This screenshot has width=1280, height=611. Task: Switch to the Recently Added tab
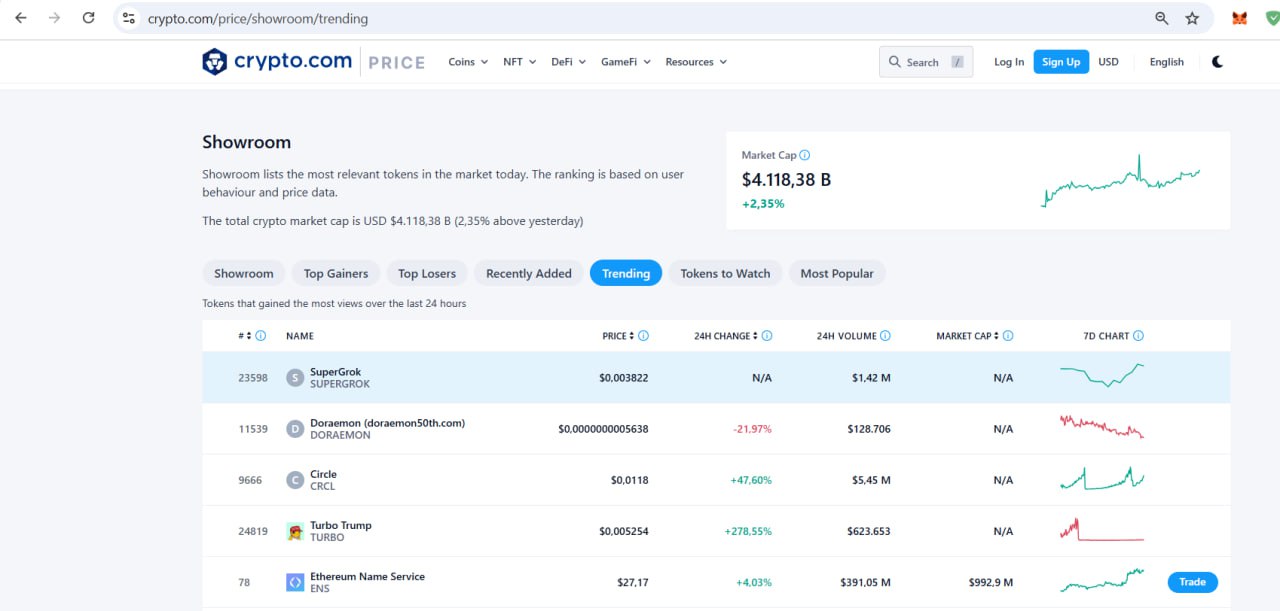pyautogui.click(x=529, y=273)
